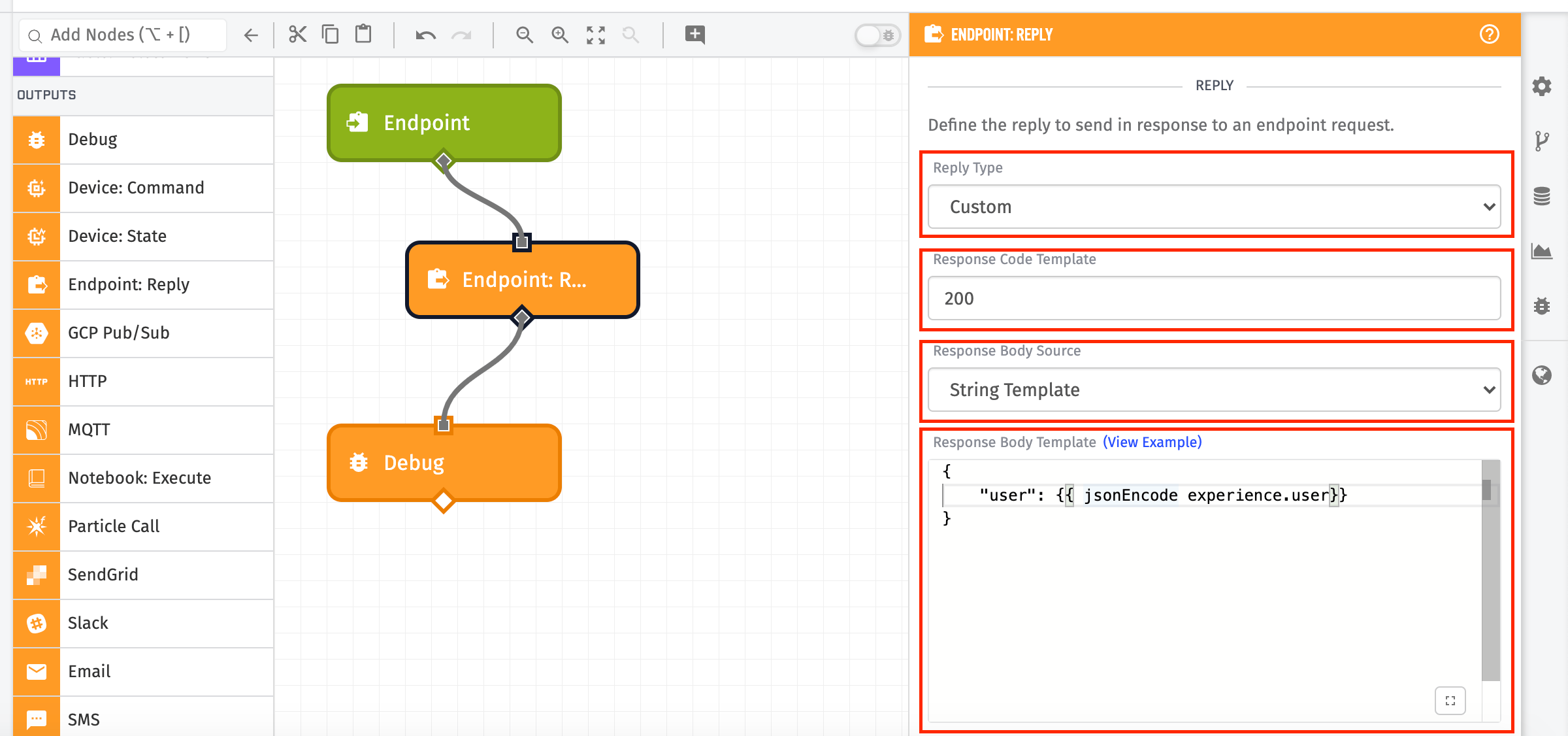Click inside the Response Body Template editor
This screenshot has width=1568, height=736.
1205,590
